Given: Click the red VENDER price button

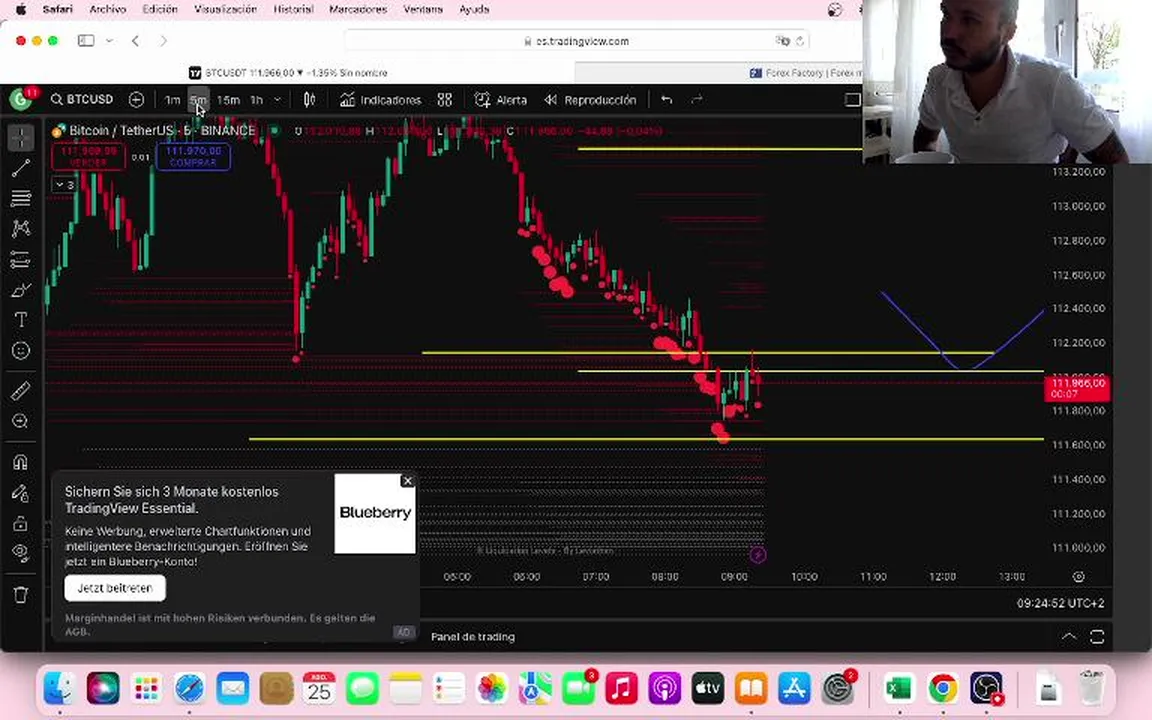Looking at the screenshot, I should click(x=88, y=156).
